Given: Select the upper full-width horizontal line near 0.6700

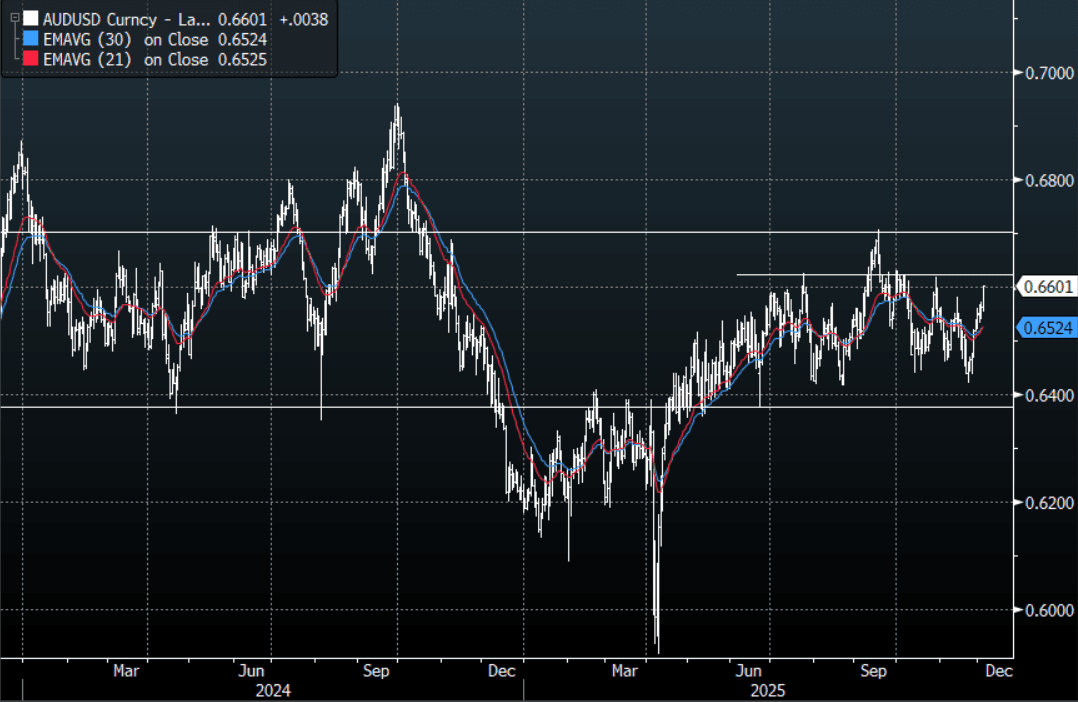Looking at the screenshot, I should [500, 232].
